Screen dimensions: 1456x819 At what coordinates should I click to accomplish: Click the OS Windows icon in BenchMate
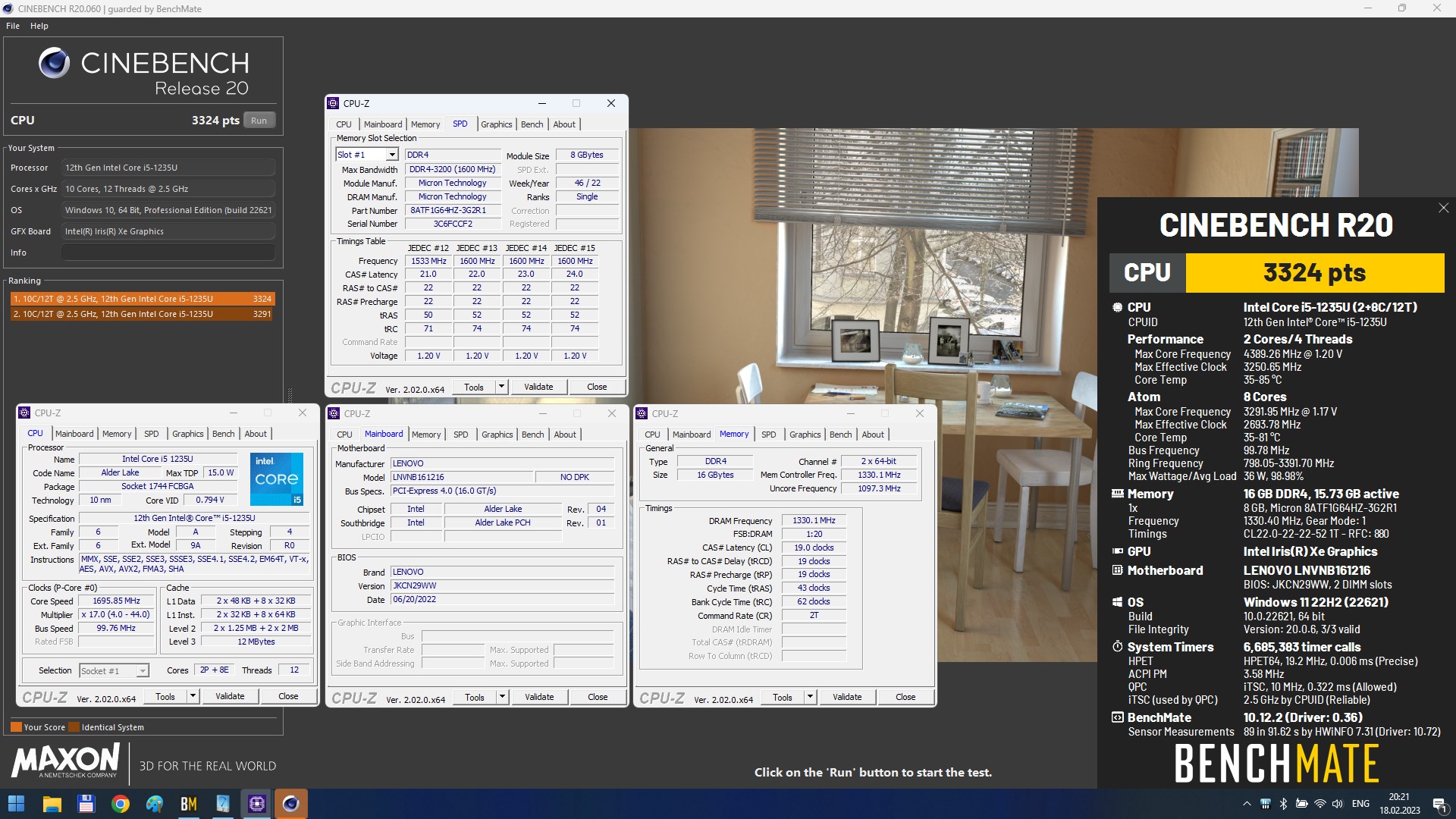pyautogui.click(x=1117, y=602)
